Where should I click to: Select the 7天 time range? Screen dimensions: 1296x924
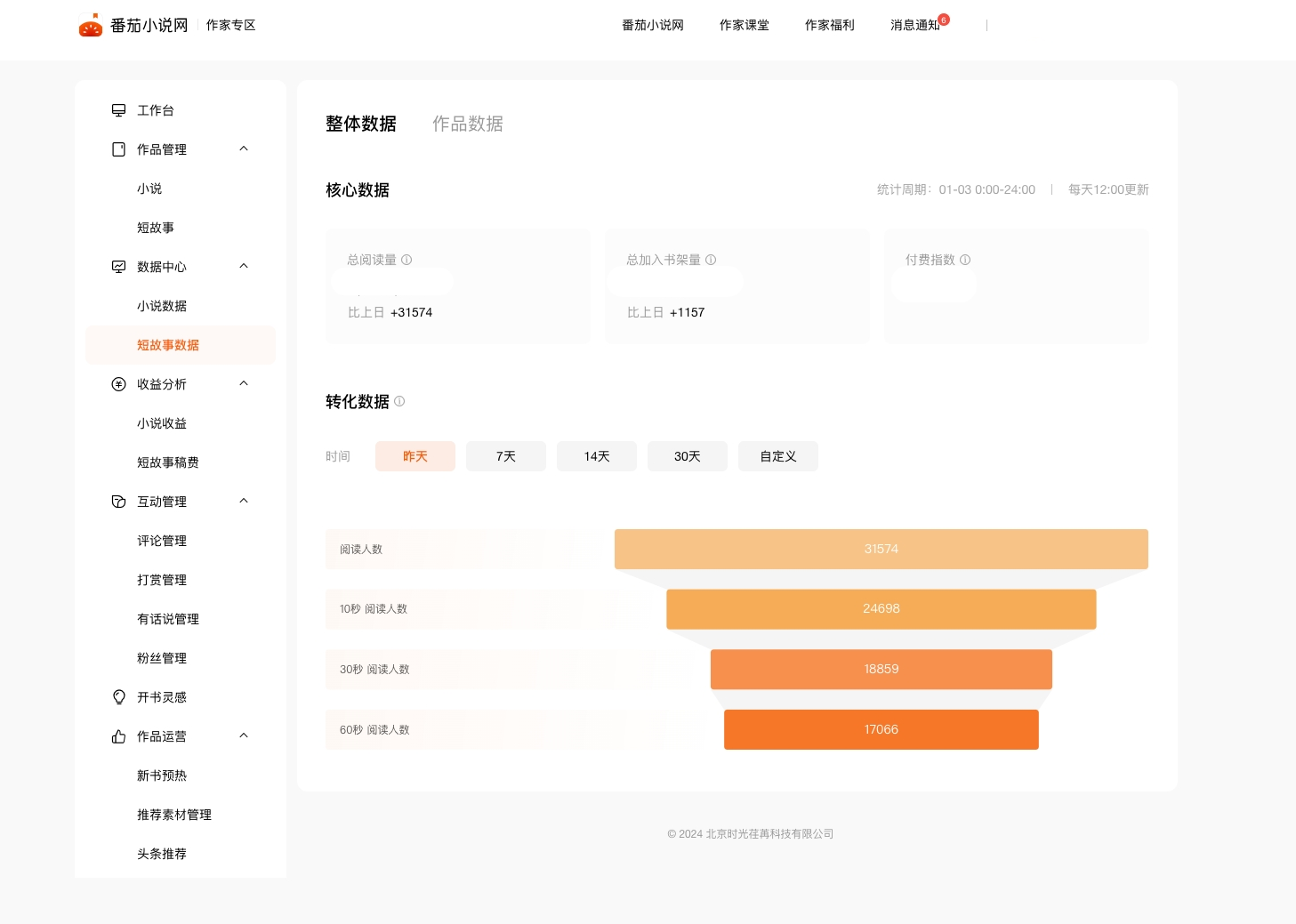click(x=505, y=456)
